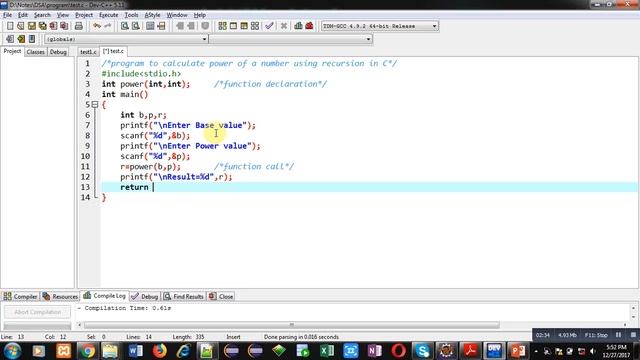
Task: Switch to the test1.c editor tab
Action: [x=88, y=52]
